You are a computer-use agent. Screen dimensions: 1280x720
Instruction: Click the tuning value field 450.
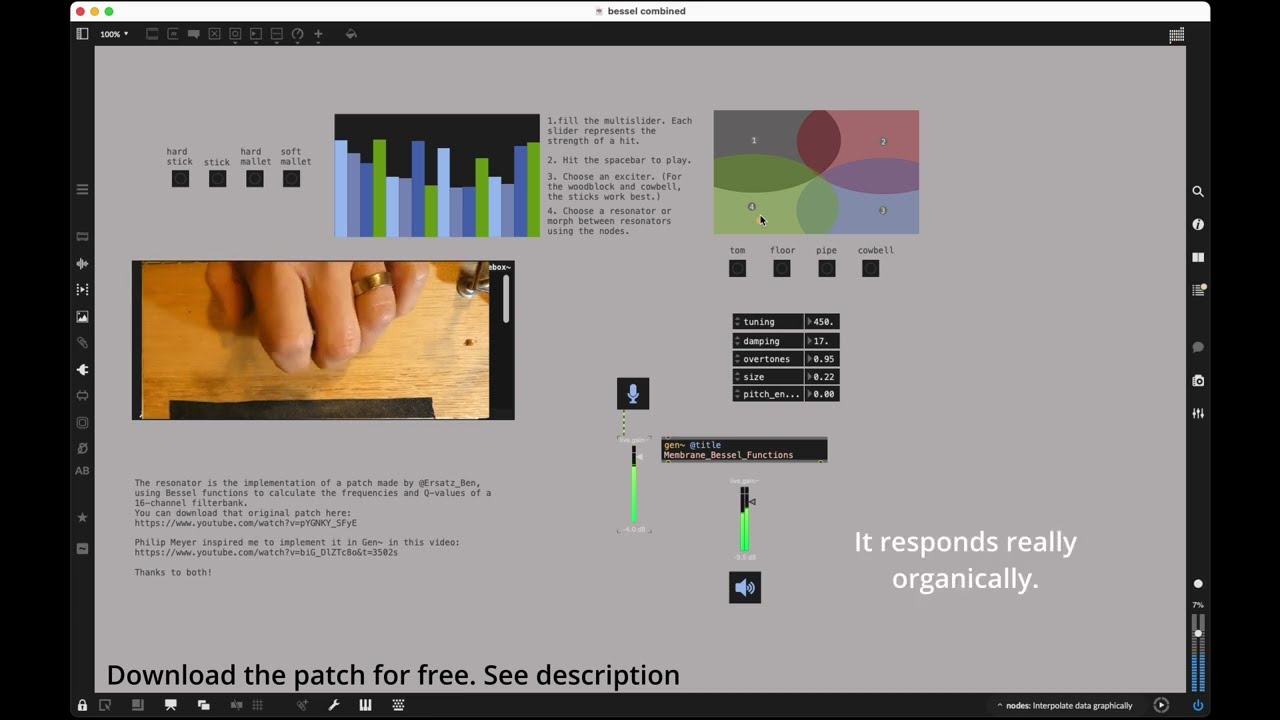coord(822,322)
